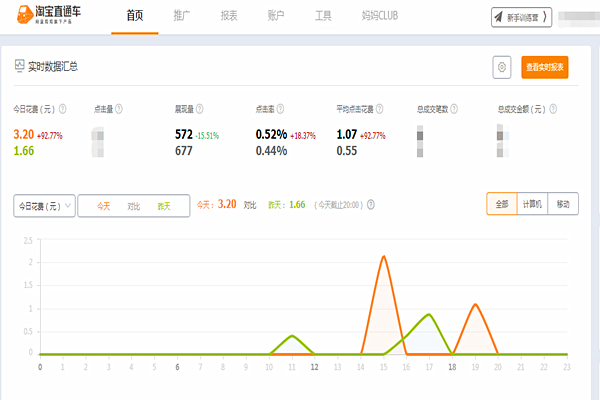Click average click cost 1.07
This screenshot has height=400, width=600.
347,134
